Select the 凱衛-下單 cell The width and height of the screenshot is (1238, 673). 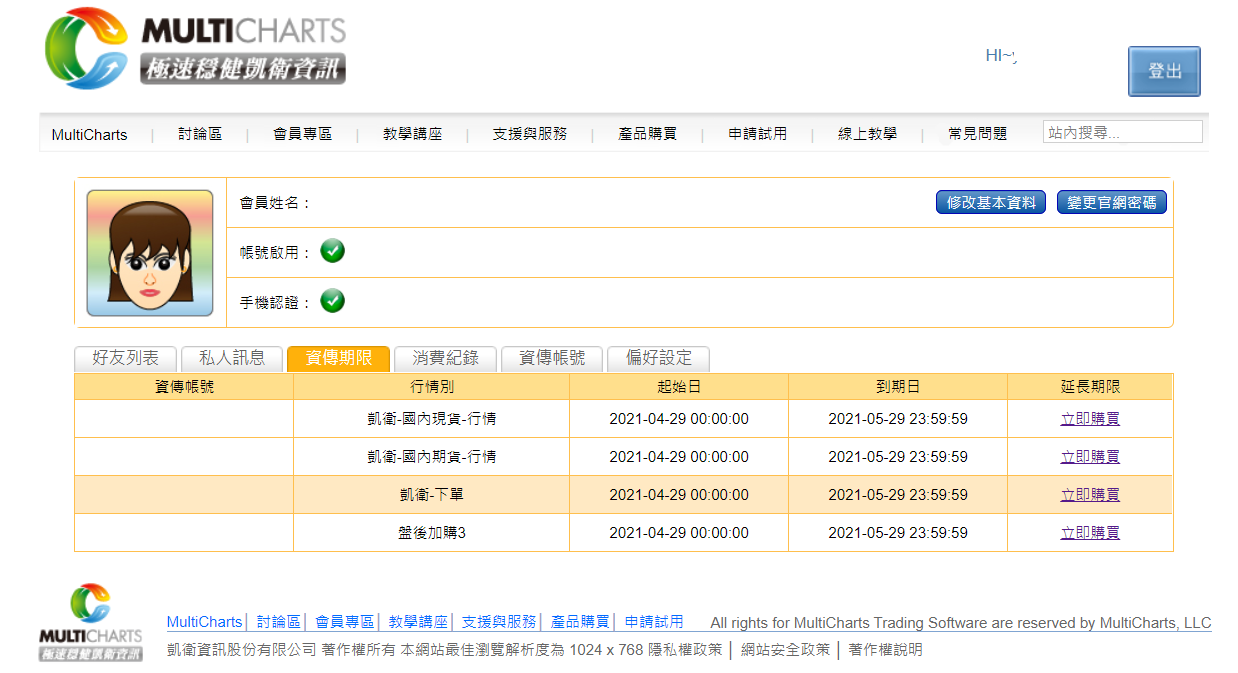(x=431, y=495)
